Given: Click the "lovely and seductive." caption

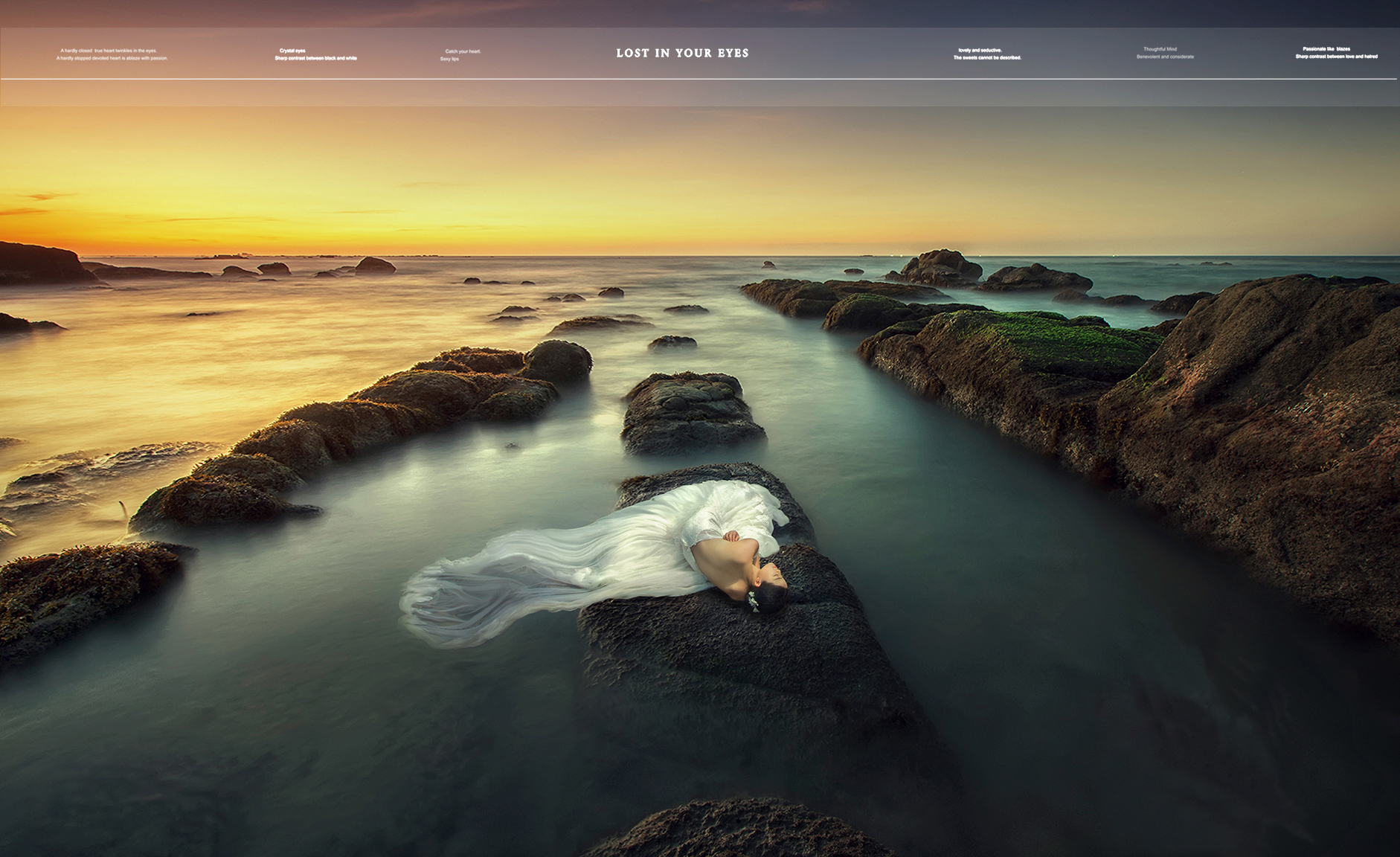Looking at the screenshot, I should tap(980, 50).
